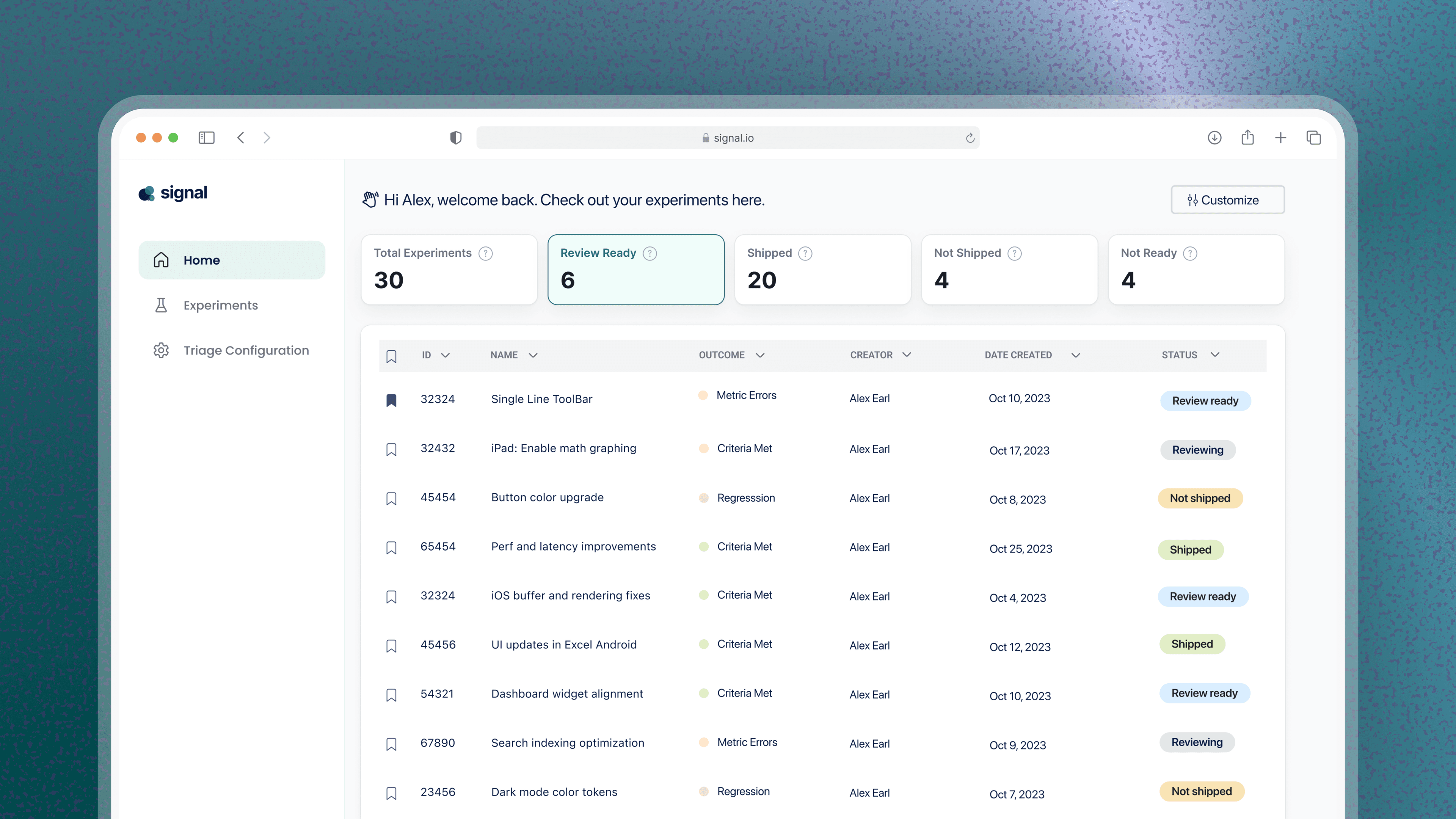Bookmark iOS buffer and rendering fixes row
The height and width of the screenshot is (819, 1456).
pyautogui.click(x=391, y=597)
